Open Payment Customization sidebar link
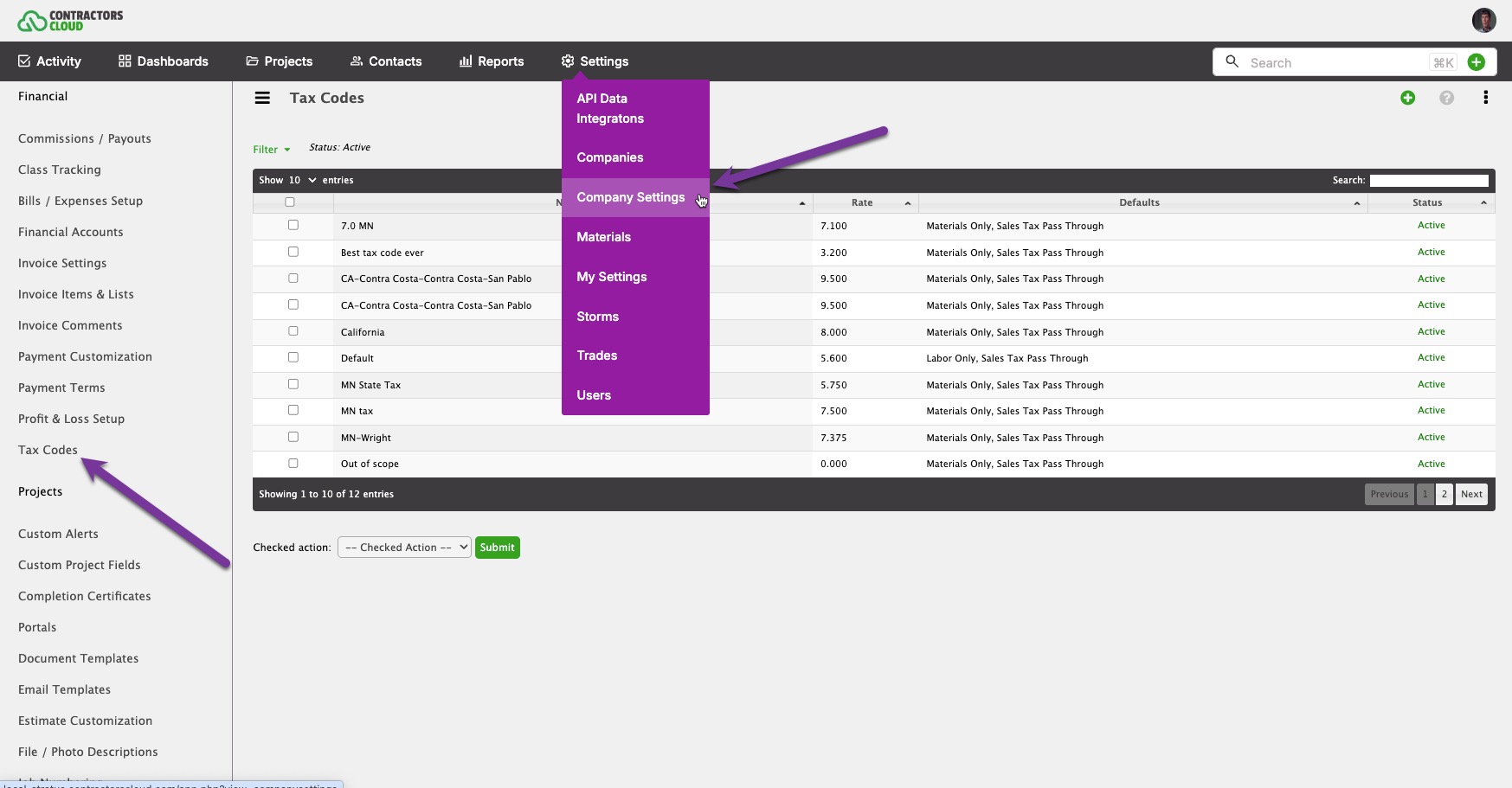Image resolution: width=1512 pixels, height=788 pixels. click(85, 356)
